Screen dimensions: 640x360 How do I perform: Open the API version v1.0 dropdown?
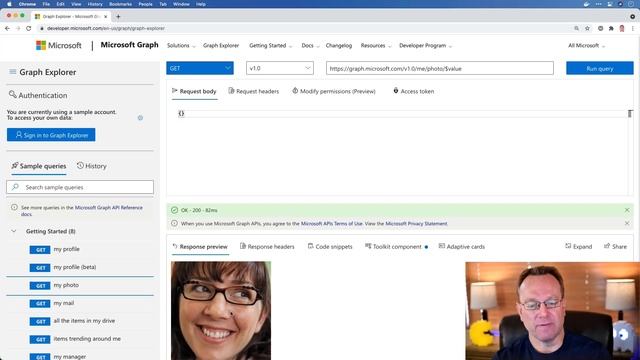click(280, 68)
